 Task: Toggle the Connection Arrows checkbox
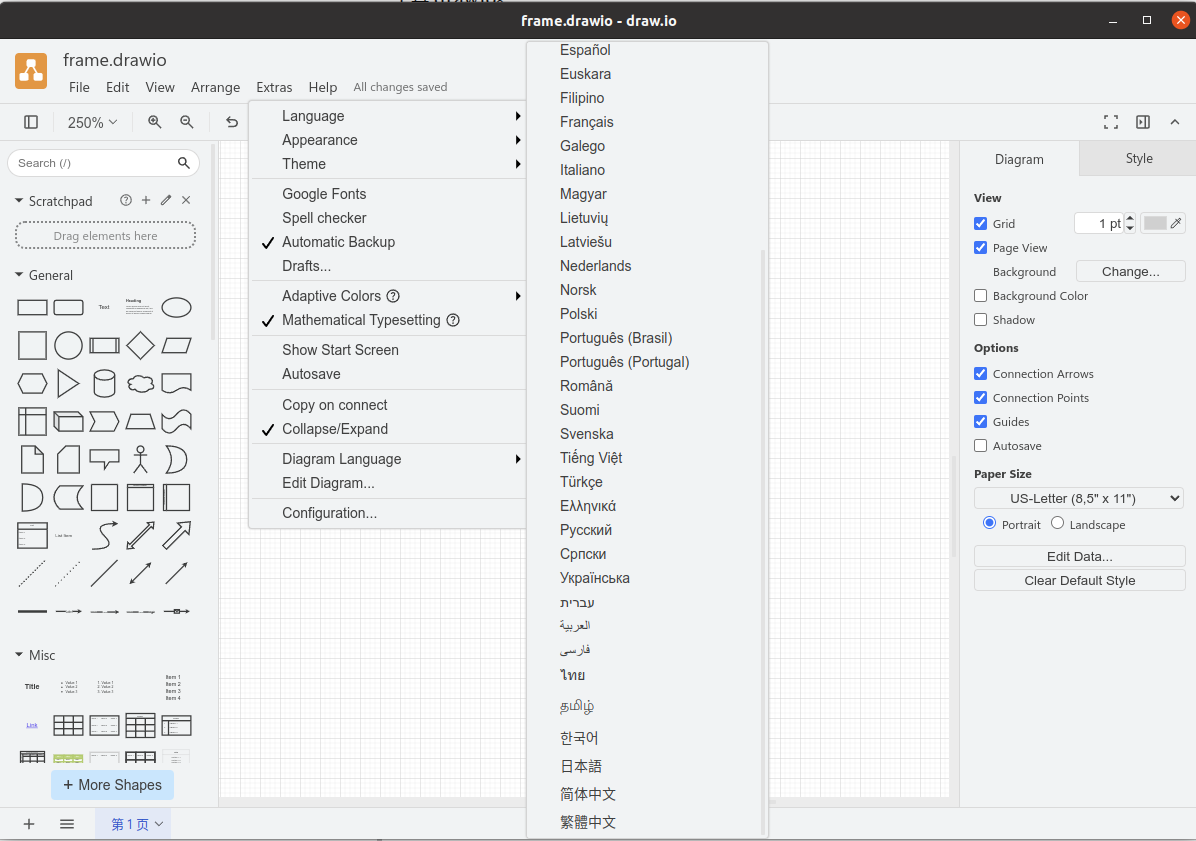tap(981, 374)
